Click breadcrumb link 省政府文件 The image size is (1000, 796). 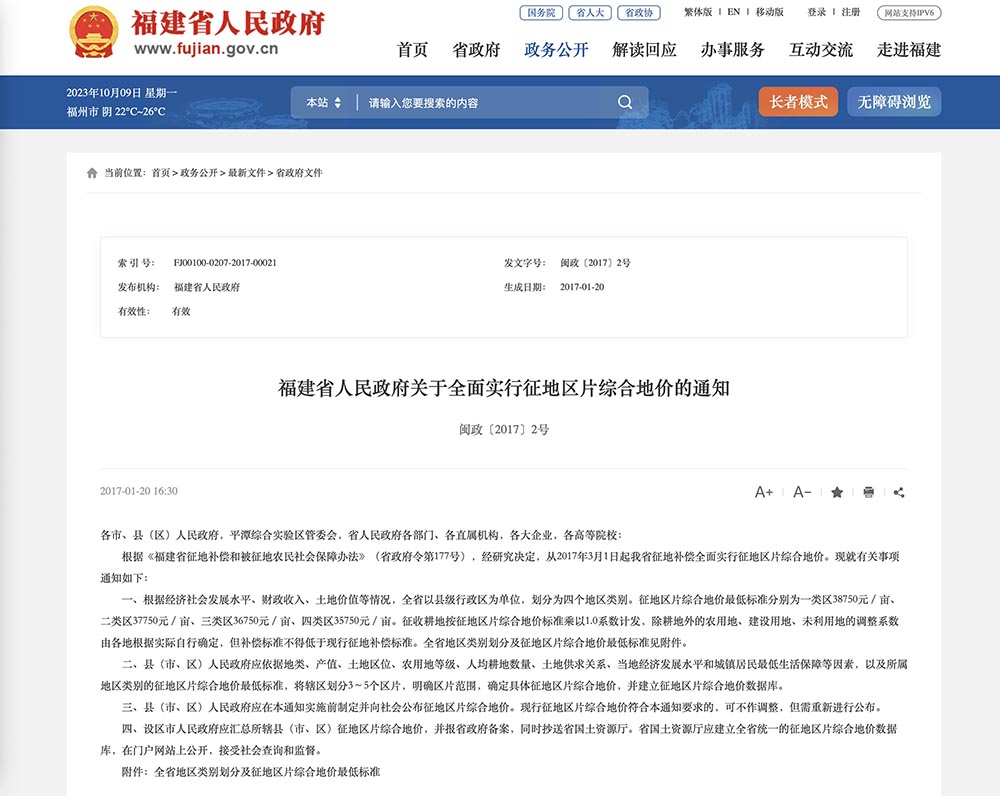click(299, 173)
